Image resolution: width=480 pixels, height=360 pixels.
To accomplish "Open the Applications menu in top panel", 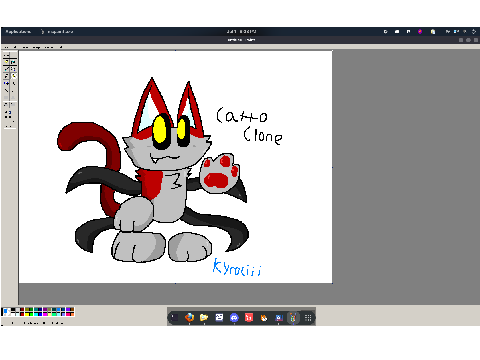I will 18,32.
